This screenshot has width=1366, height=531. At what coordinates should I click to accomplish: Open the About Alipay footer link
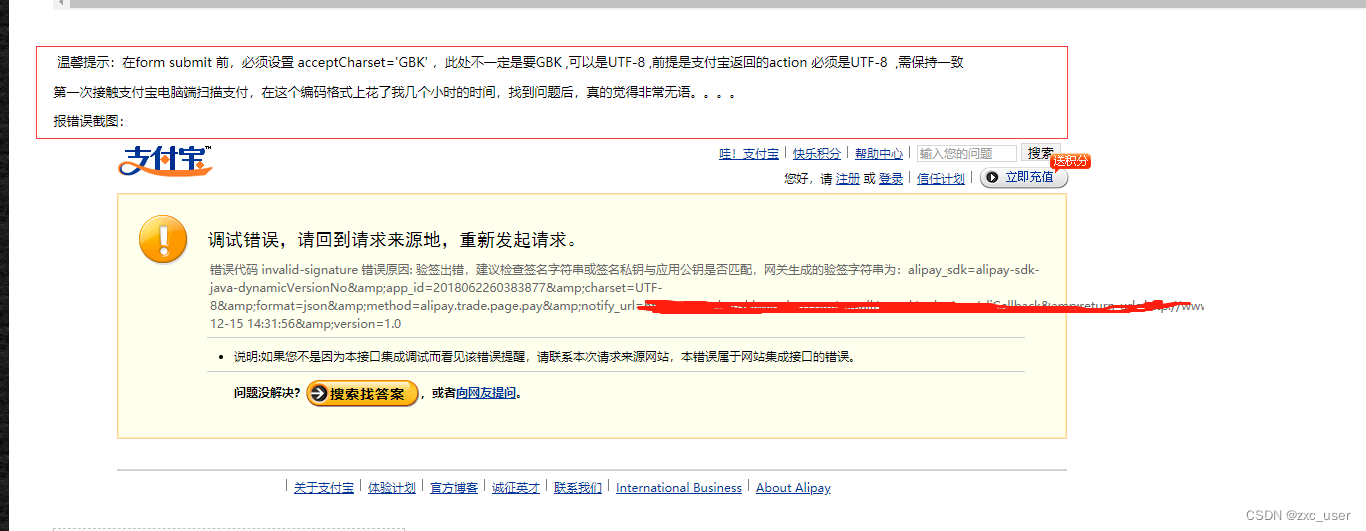[793, 488]
